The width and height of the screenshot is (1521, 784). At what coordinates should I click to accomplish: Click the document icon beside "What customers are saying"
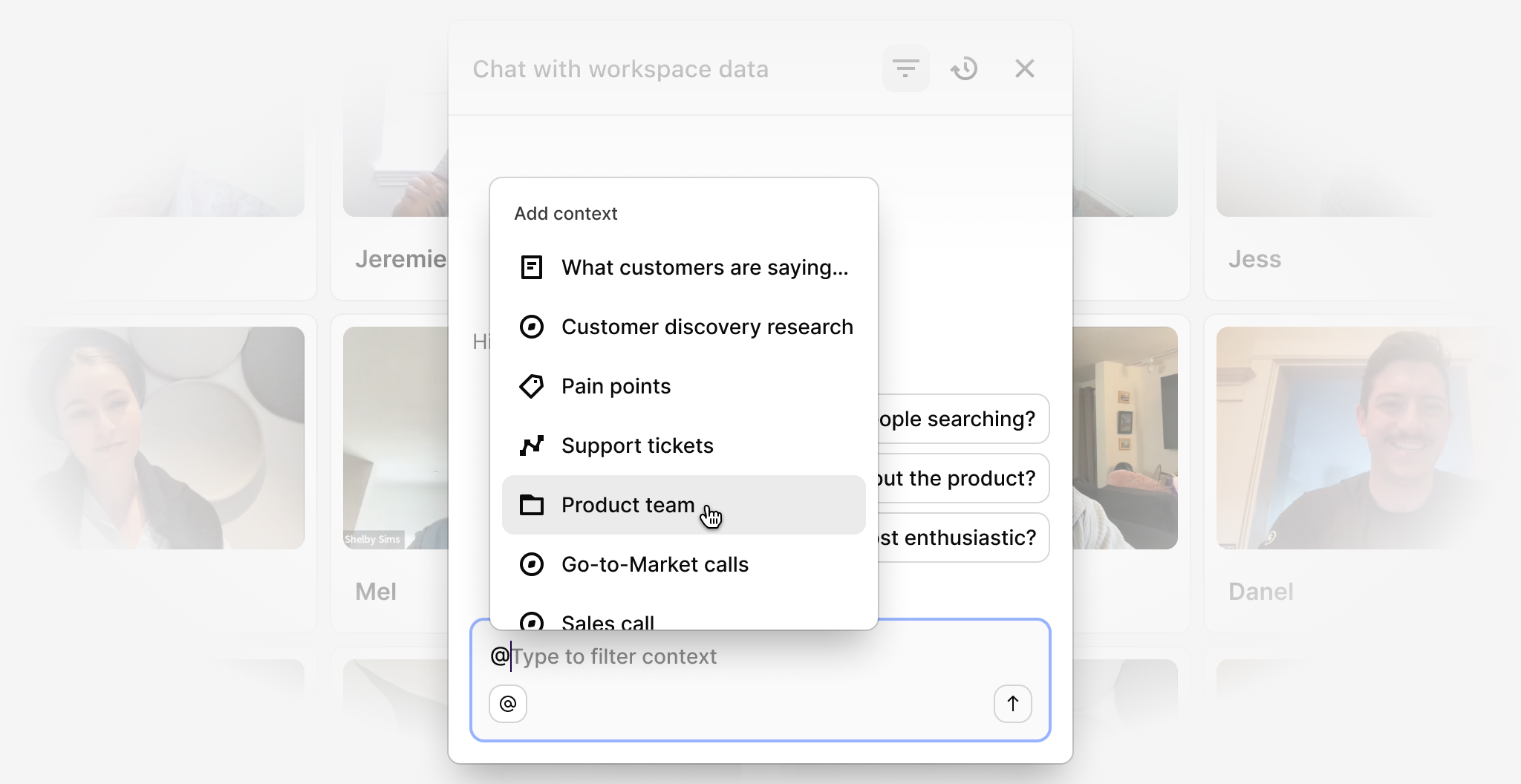pyautogui.click(x=531, y=267)
